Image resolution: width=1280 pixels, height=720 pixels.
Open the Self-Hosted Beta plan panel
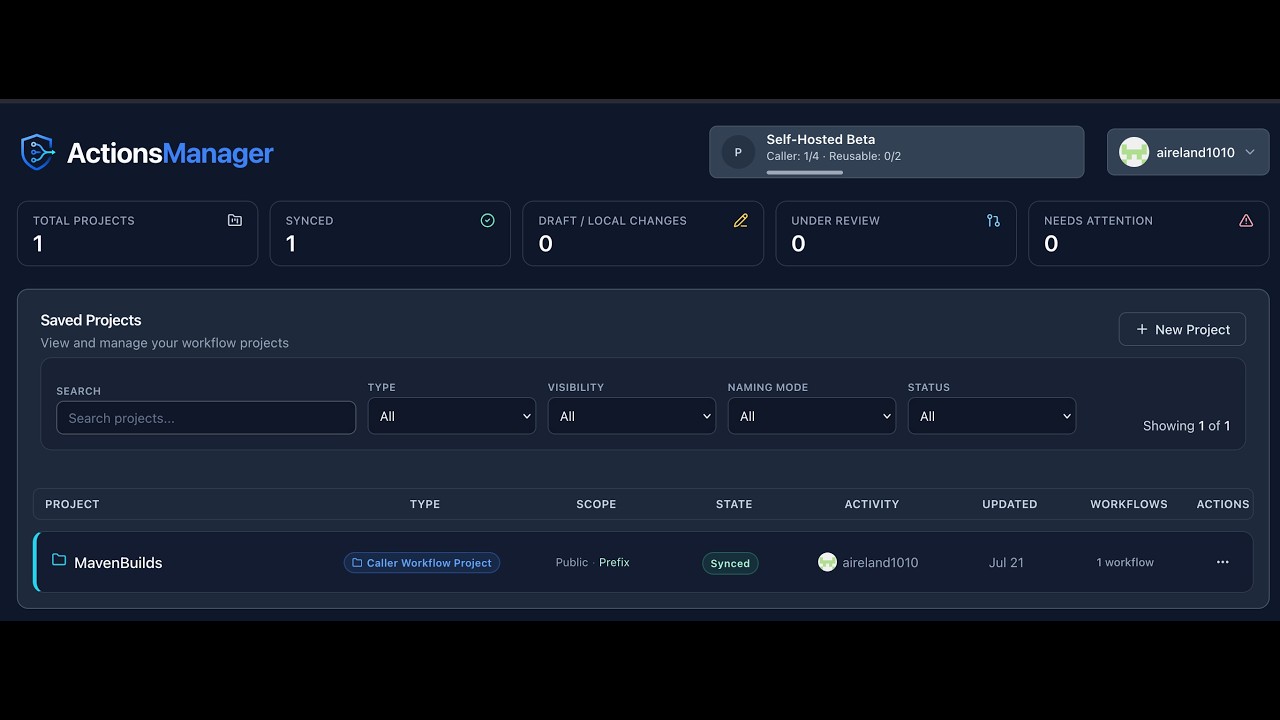pyautogui.click(x=897, y=152)
